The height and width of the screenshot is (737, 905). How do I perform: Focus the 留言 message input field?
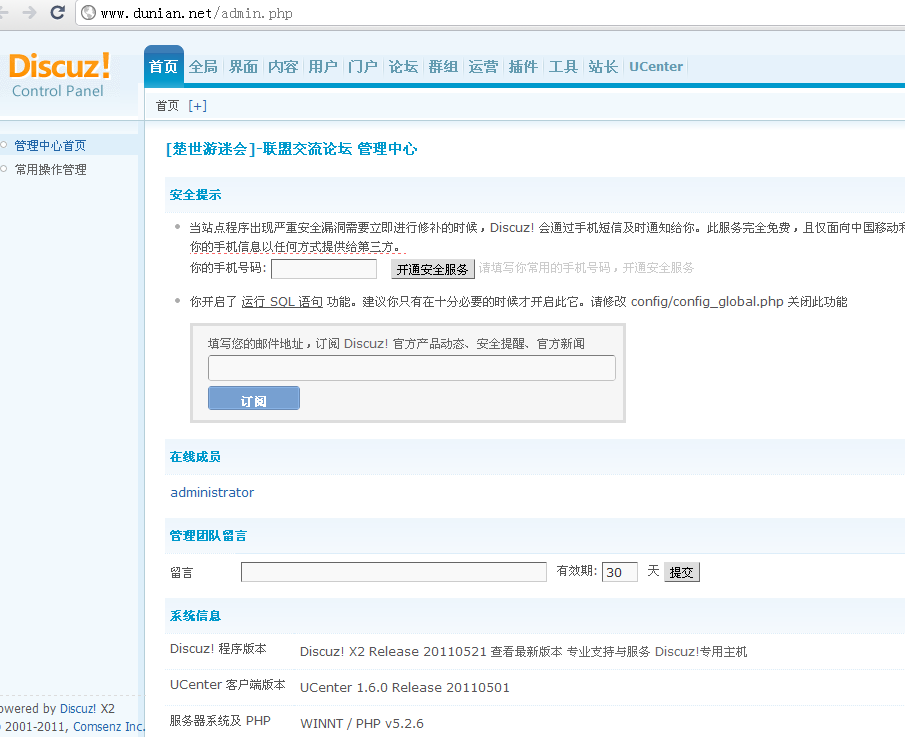pyautogui.click(x=394, y=572)
